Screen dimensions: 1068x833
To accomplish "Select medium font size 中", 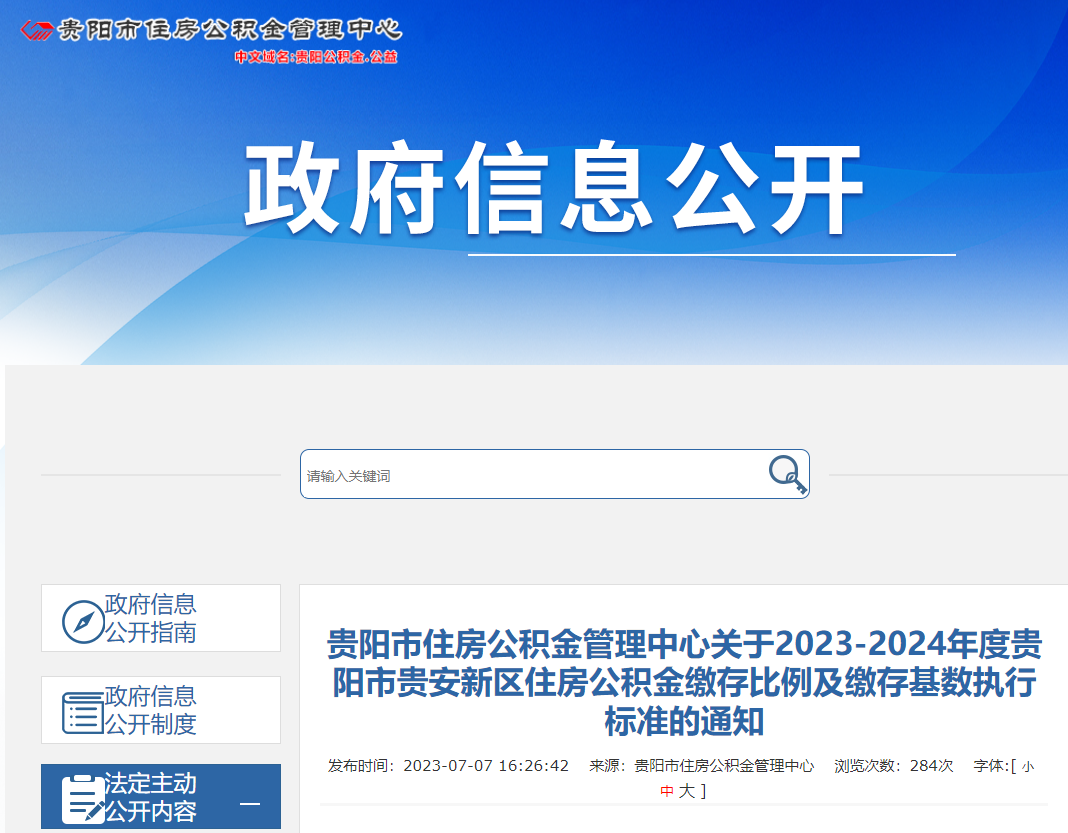I will (667, 791).
